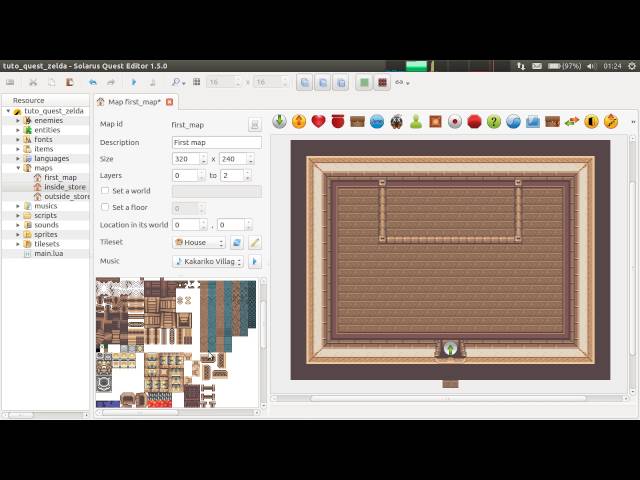The image size is (640, 480).
Task: Add an Enemy entity
Action: coord(396,121)
